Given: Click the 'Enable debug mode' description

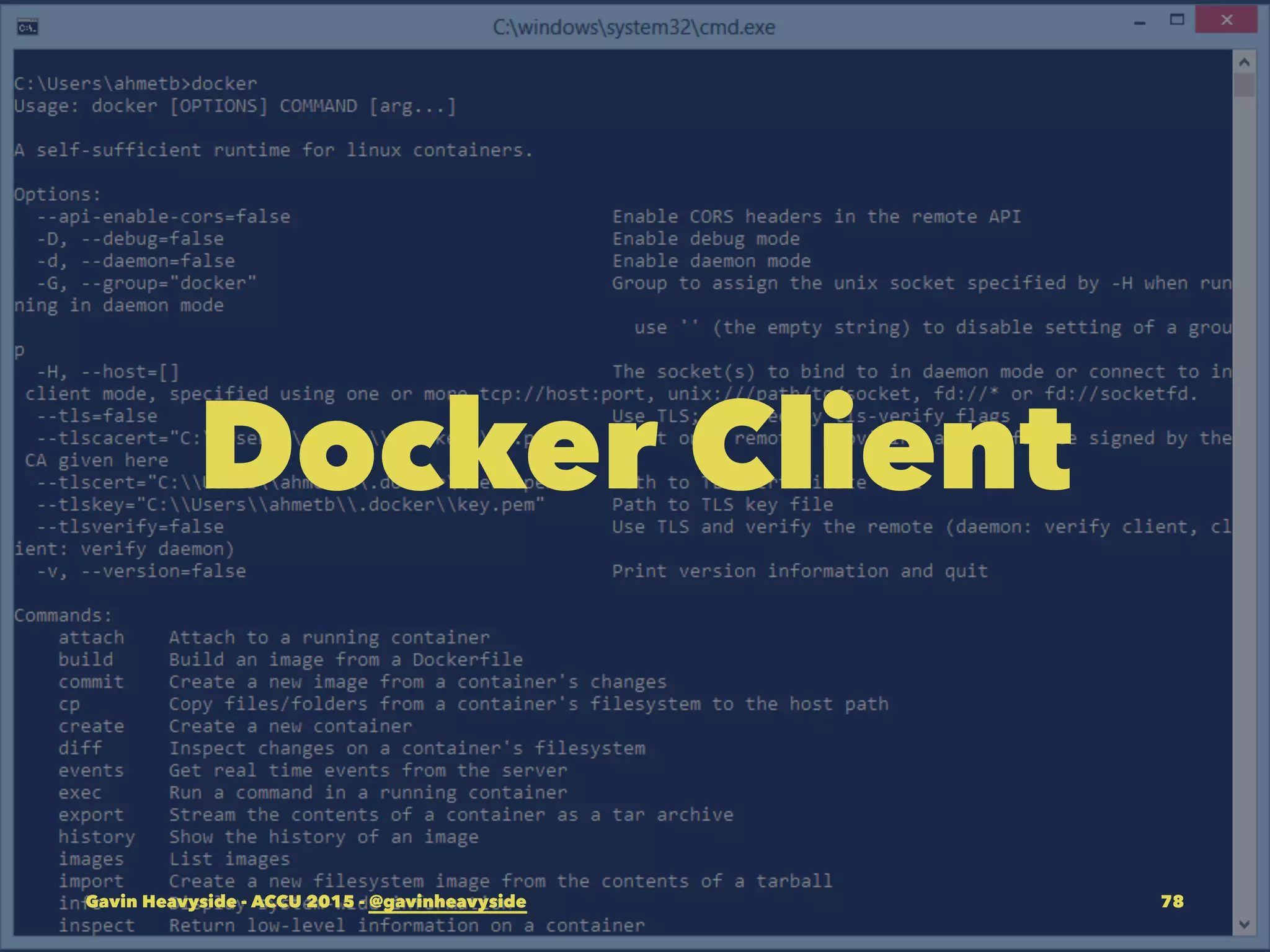Looking at the screenshot, I should (x=706, y=239).
